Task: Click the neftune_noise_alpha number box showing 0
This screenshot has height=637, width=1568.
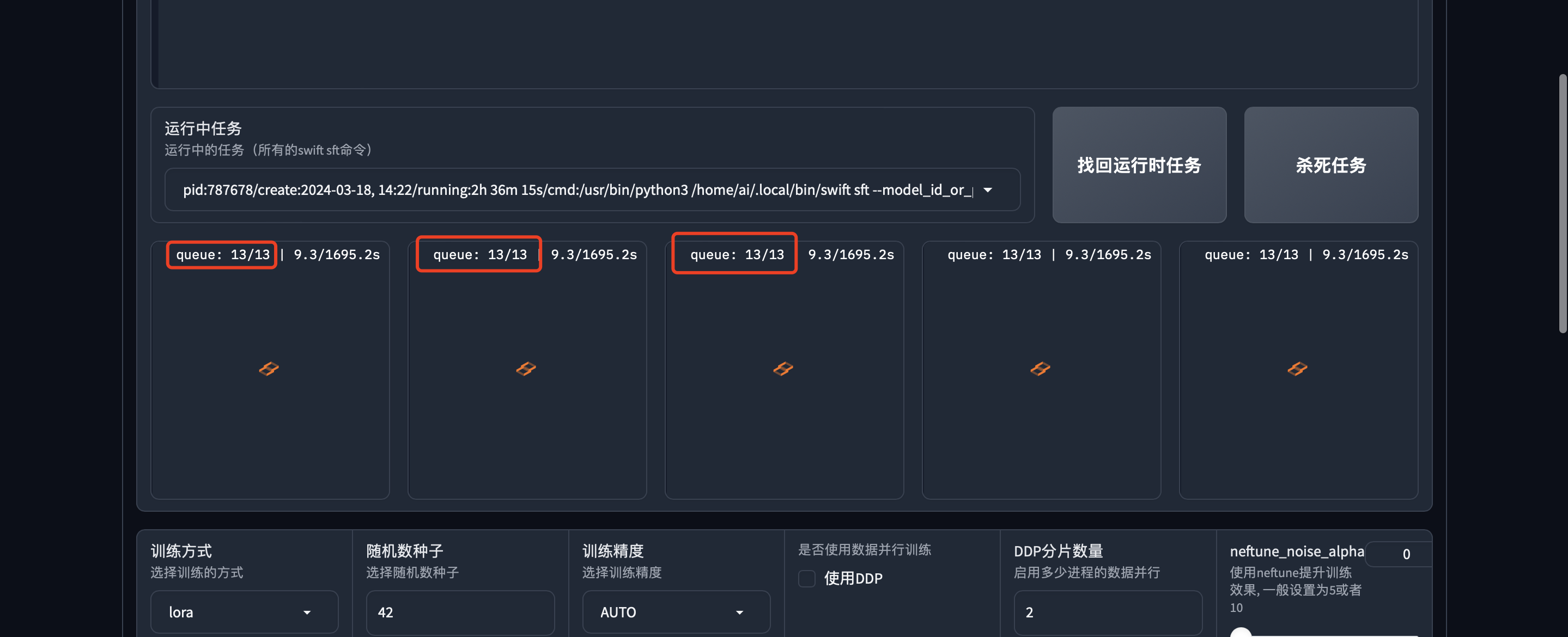Action: [x=1400, y=554]
